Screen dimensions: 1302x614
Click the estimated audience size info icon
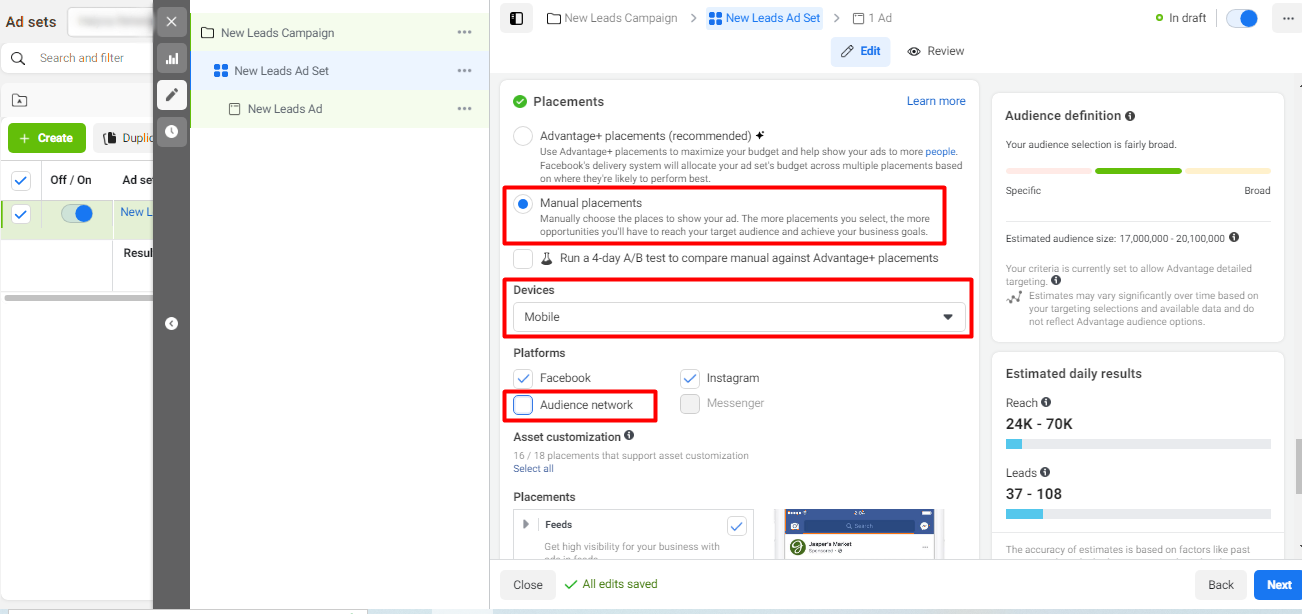(x=1234, y=238)
